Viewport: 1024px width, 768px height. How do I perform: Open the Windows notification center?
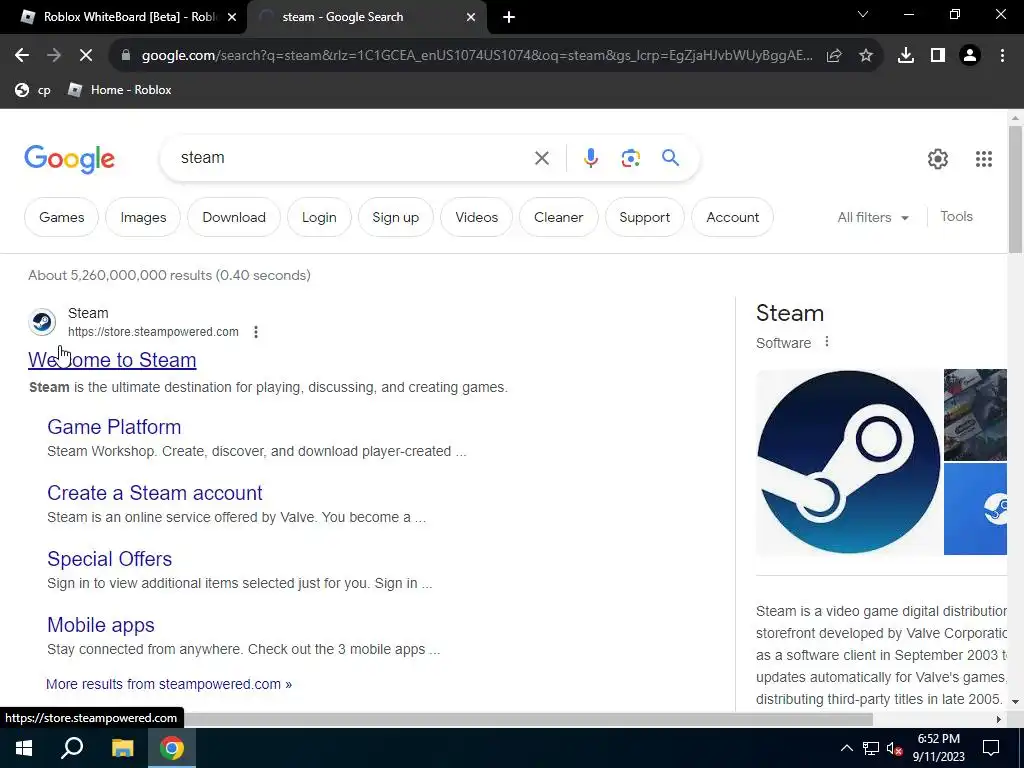tap(991, 748)
